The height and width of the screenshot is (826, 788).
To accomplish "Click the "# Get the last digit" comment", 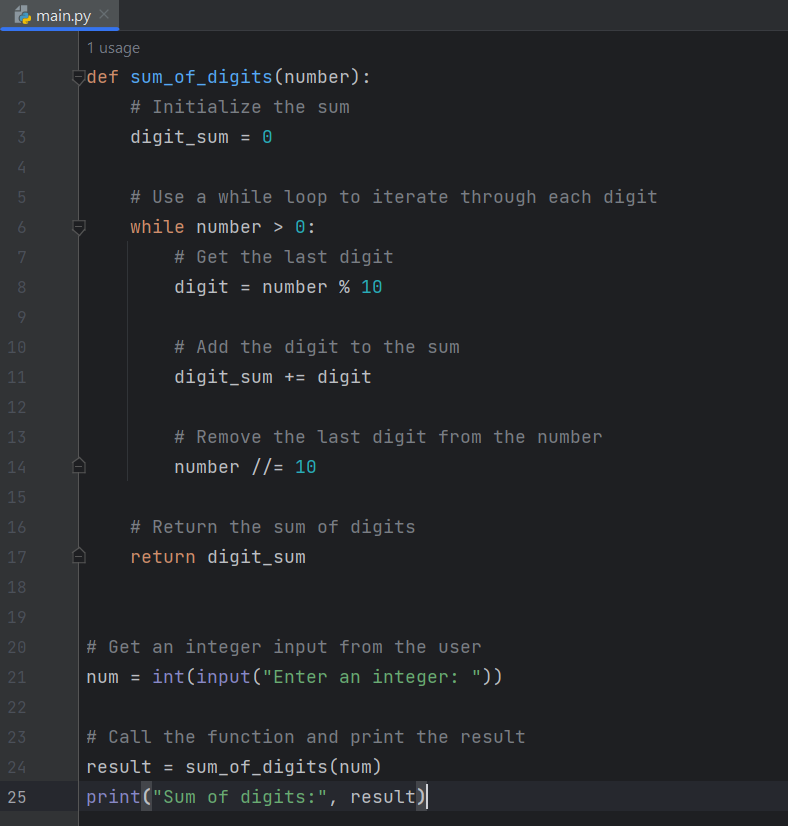I will click(x=283, y=257).
